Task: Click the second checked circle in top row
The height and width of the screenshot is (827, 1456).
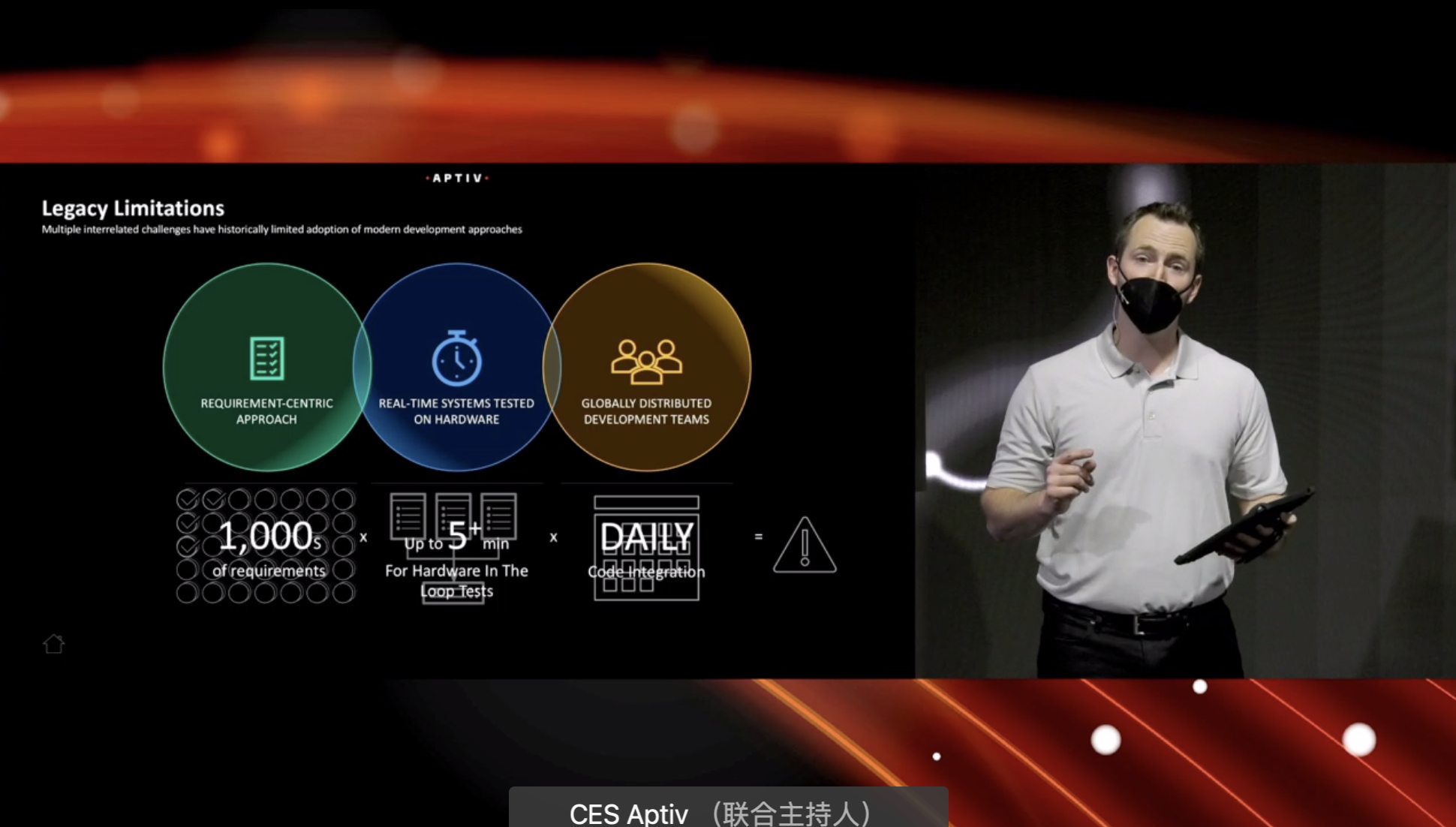Action: pyautogui.click(x=214, y=499)
